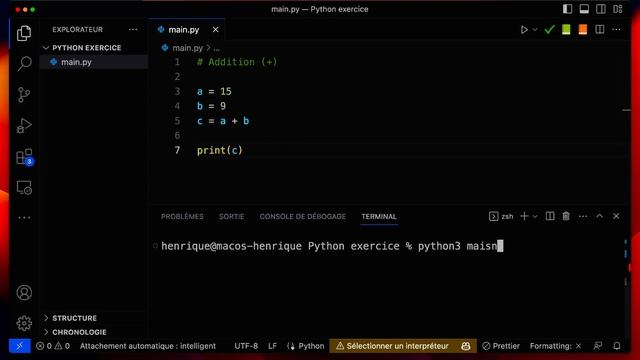Split the terminal pane

[x=550, y=216]
